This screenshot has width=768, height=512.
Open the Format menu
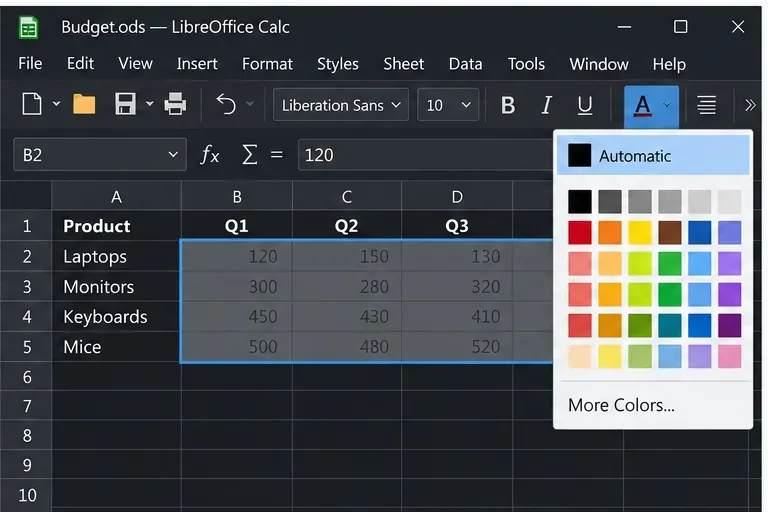point(267,64)
